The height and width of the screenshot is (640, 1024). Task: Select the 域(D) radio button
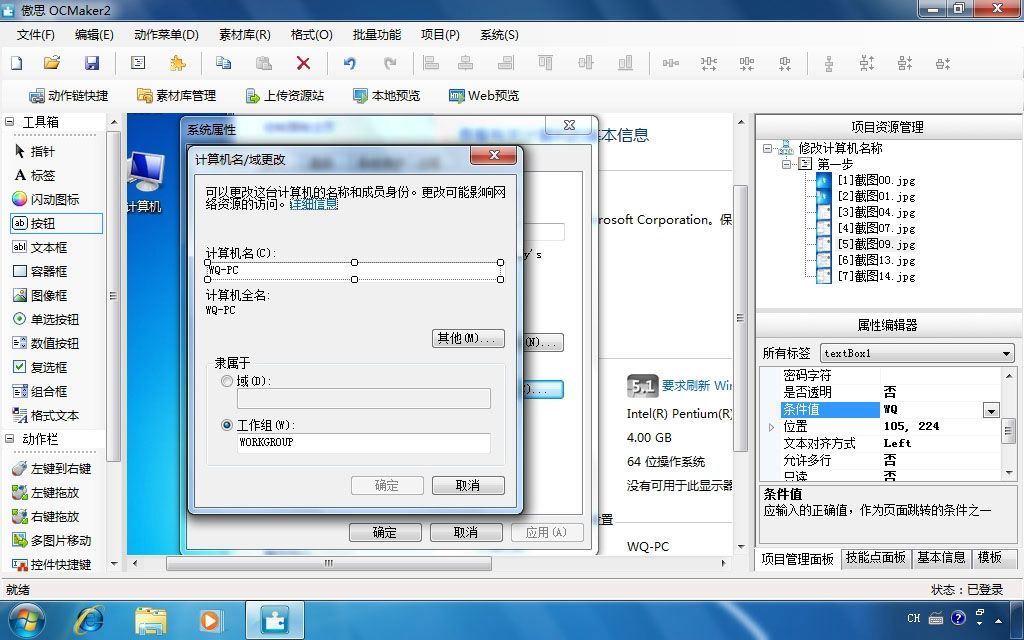tap(227, 381)
